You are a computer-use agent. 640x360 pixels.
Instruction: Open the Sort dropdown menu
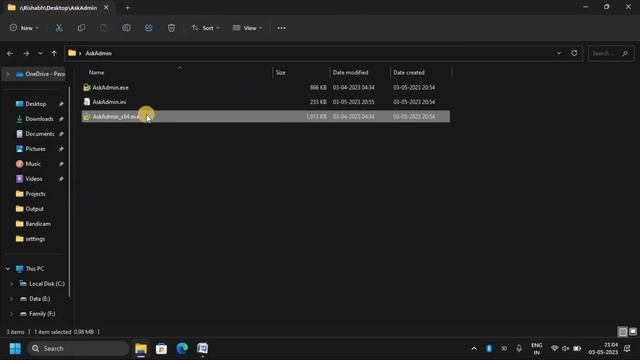(206, 28)
